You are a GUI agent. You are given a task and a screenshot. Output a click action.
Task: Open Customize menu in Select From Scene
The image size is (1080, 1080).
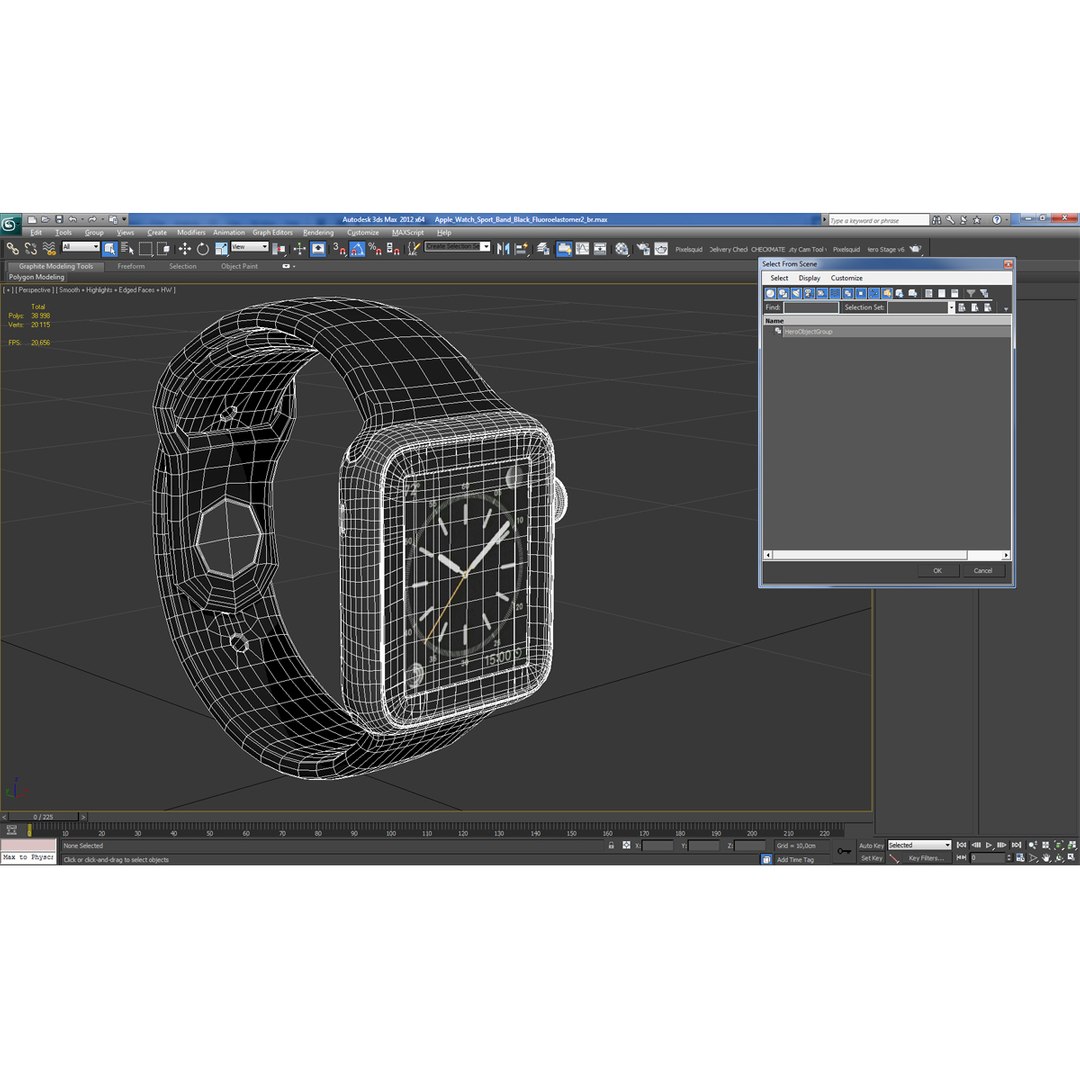tap(847, 278)
